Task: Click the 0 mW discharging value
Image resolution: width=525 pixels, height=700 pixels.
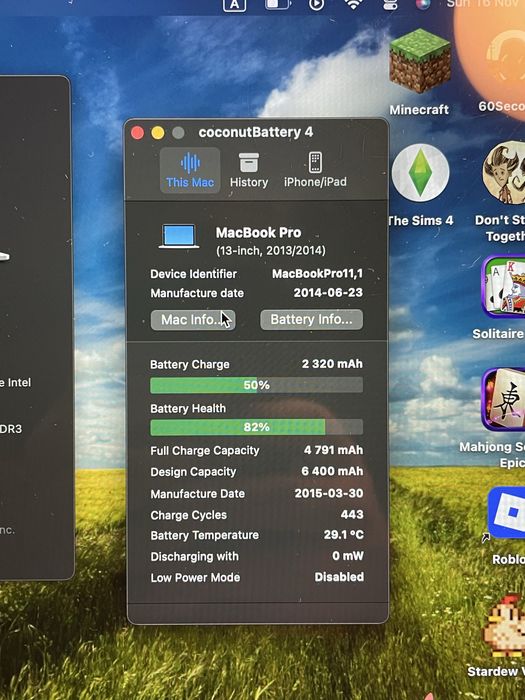Action: click(x=348, y=556)
